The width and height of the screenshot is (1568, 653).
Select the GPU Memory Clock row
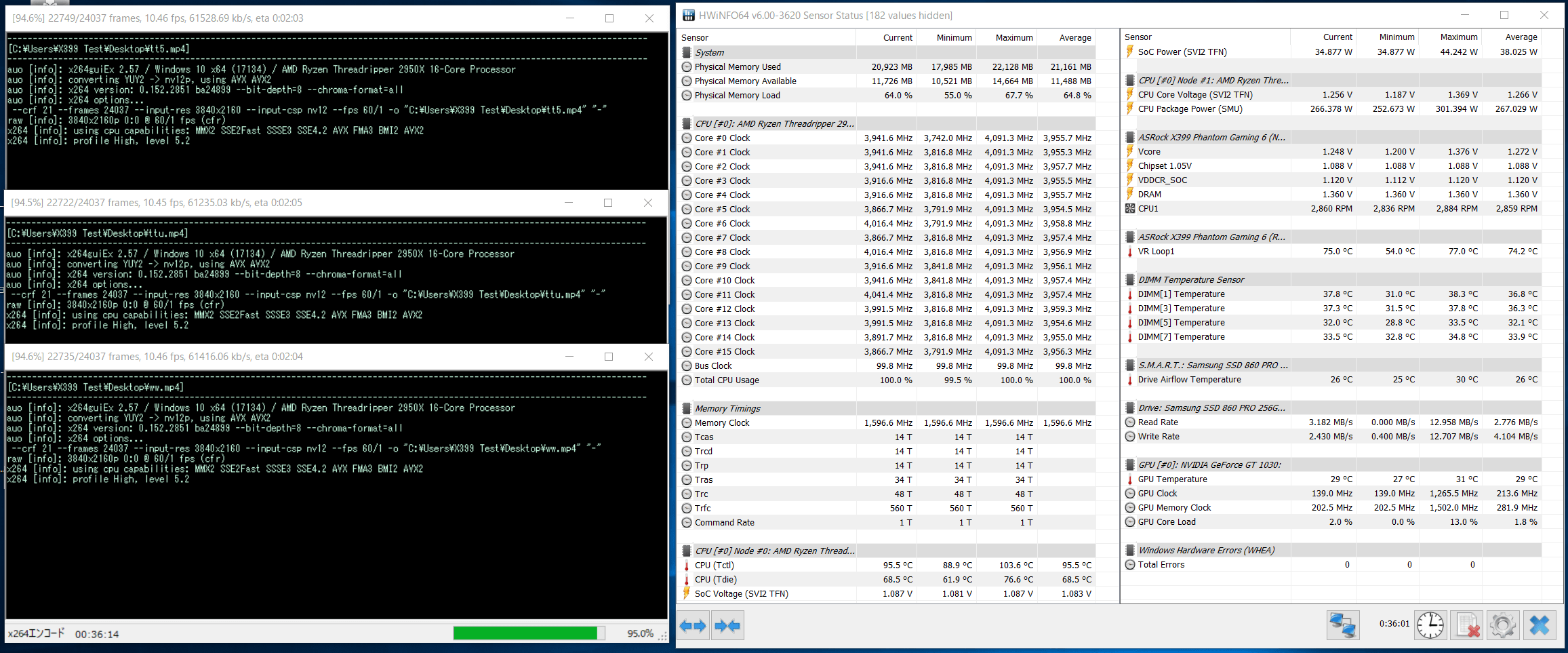pyautogui.click(x=1332, y=507)
